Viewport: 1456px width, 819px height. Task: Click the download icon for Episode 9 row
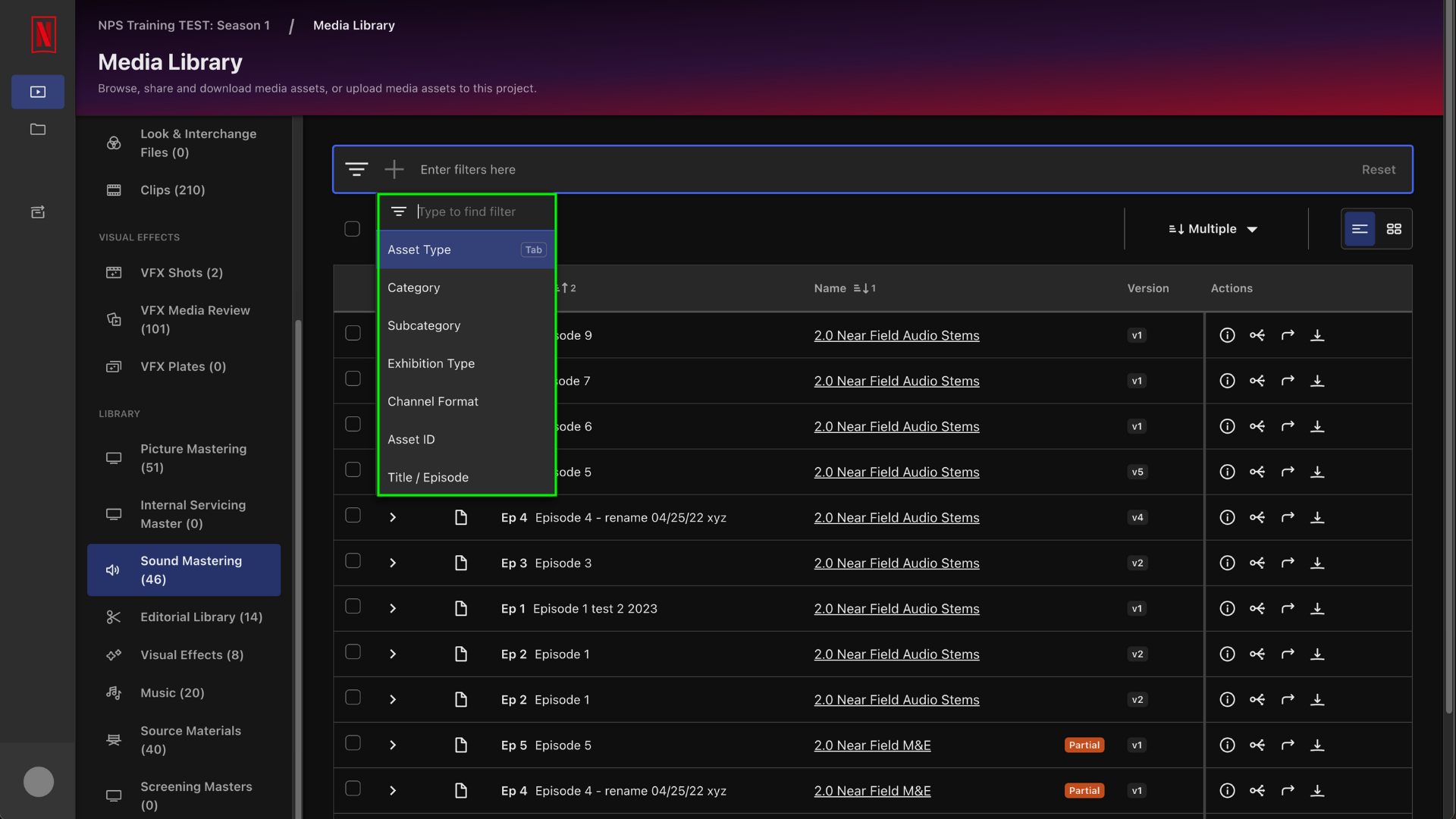[1317, 335]
